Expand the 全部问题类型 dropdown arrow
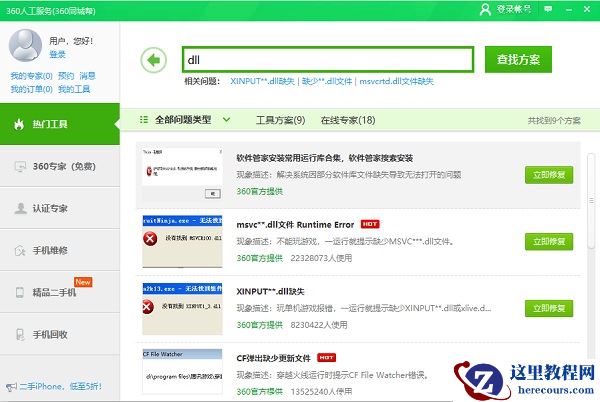The height and width of the screenshot is (402, 600). [226, 120]
